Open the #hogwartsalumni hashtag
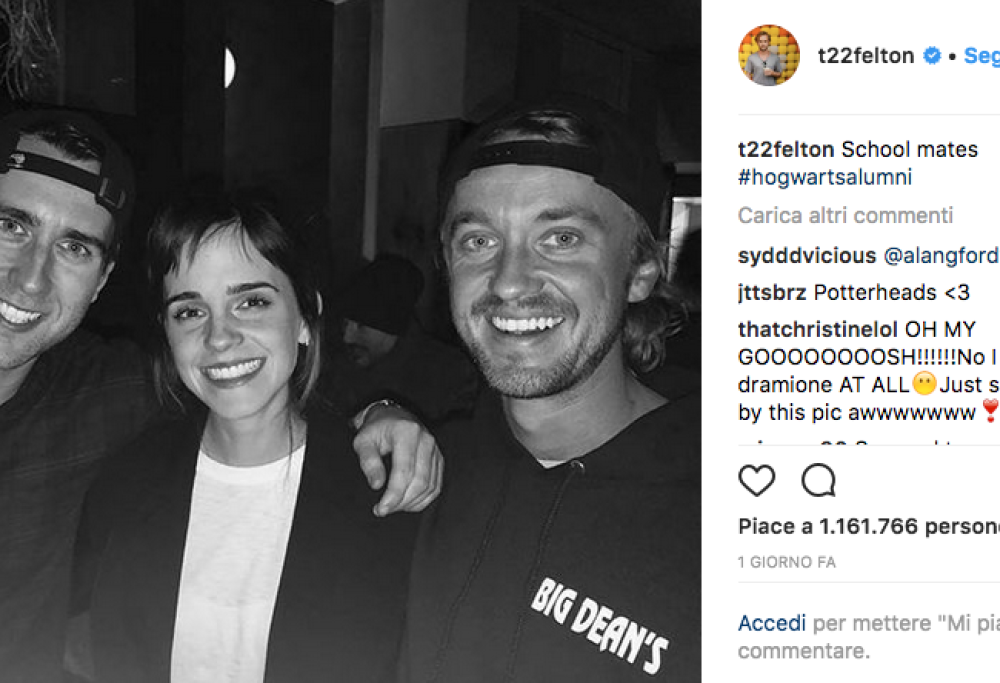The image size is (1000, 683). [825, 177]
